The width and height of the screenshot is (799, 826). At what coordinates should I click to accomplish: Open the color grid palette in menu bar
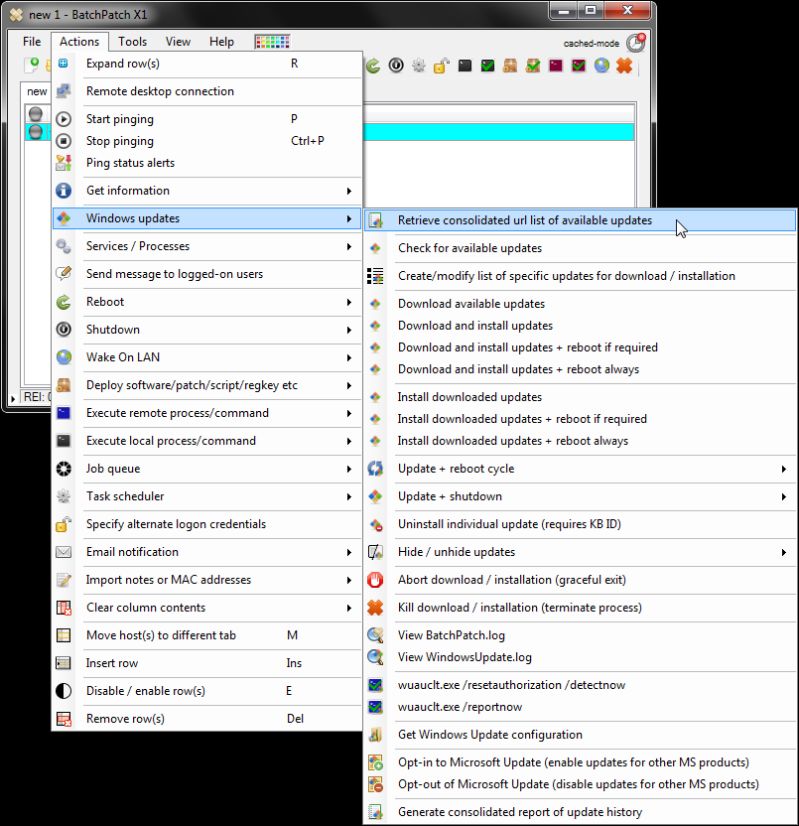coord(272,42)
